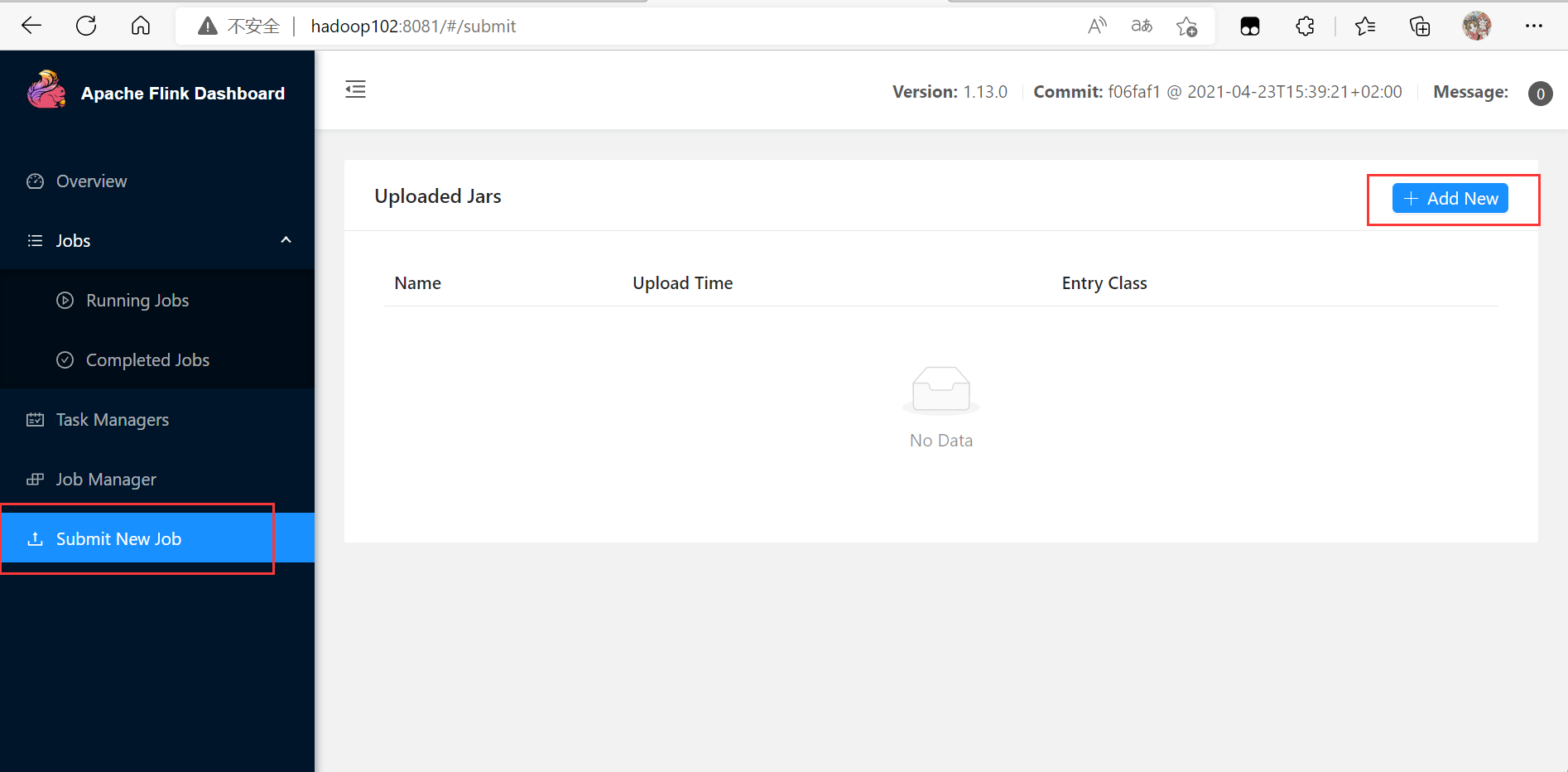The image size is (1568, 772).
Task: Click the No Data text
Action: (941, 441)
